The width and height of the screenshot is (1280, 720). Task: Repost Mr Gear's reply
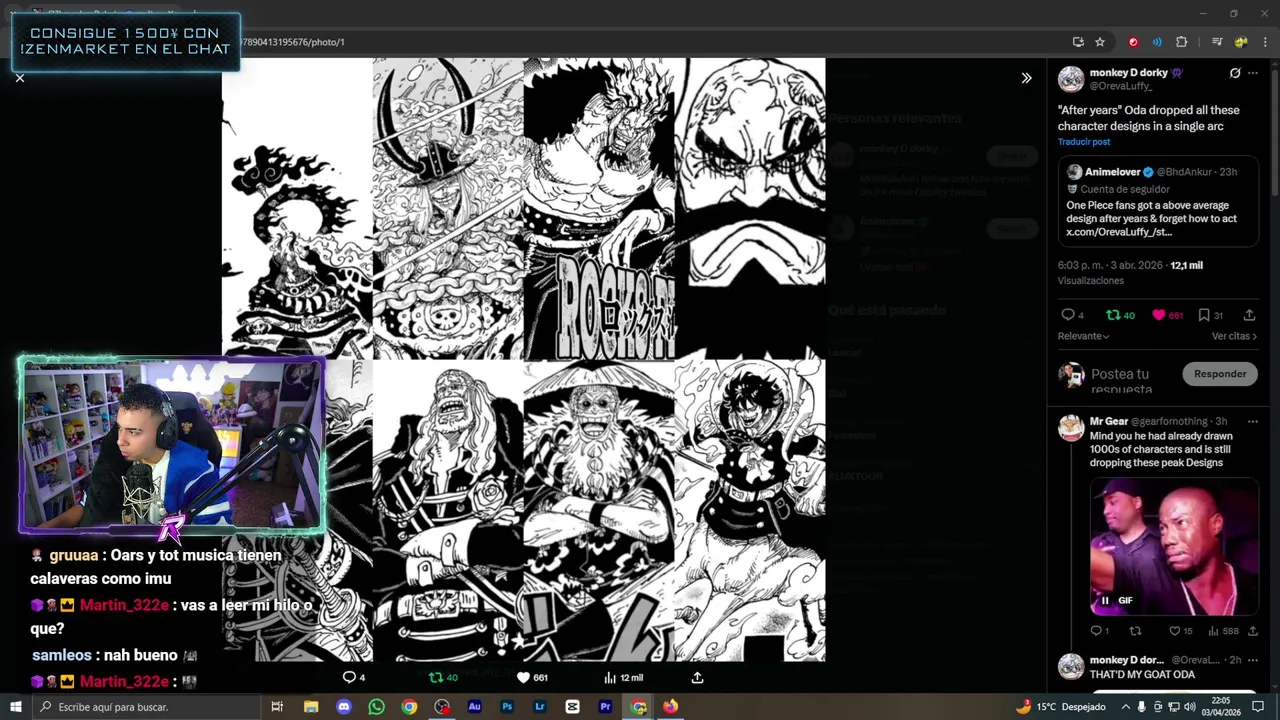1135,631
